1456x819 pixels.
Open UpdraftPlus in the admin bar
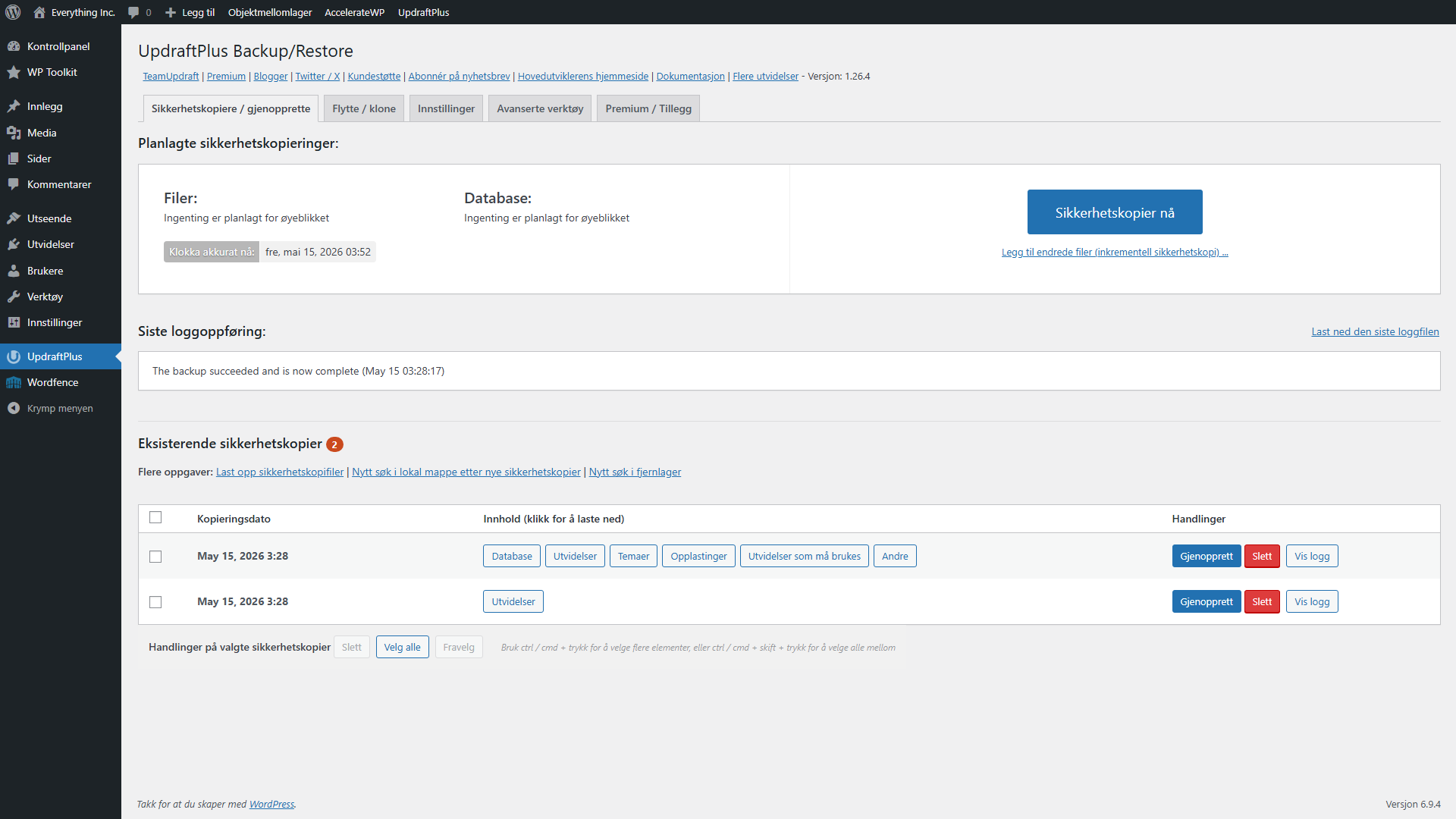click(x=423, y=12)
